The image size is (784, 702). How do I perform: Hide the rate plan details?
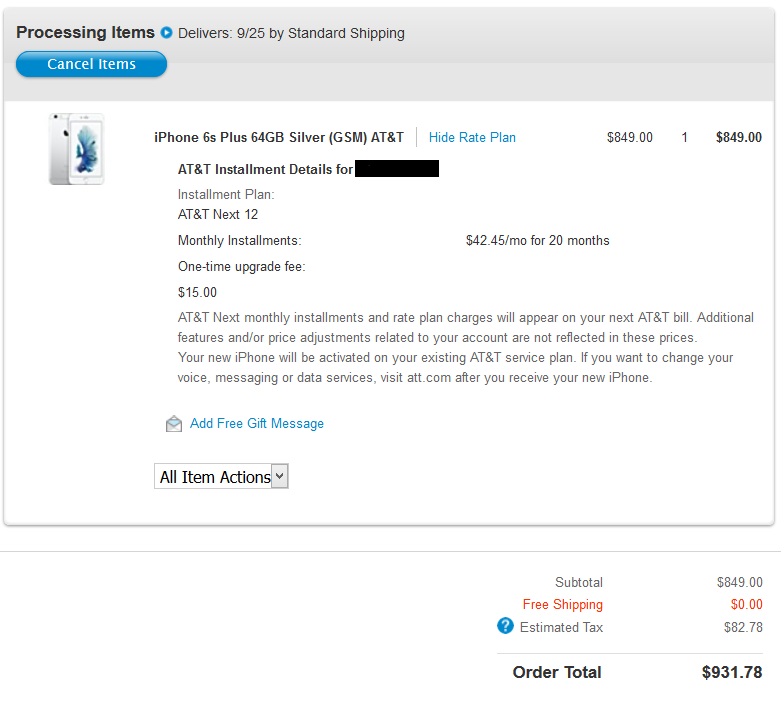472,137
